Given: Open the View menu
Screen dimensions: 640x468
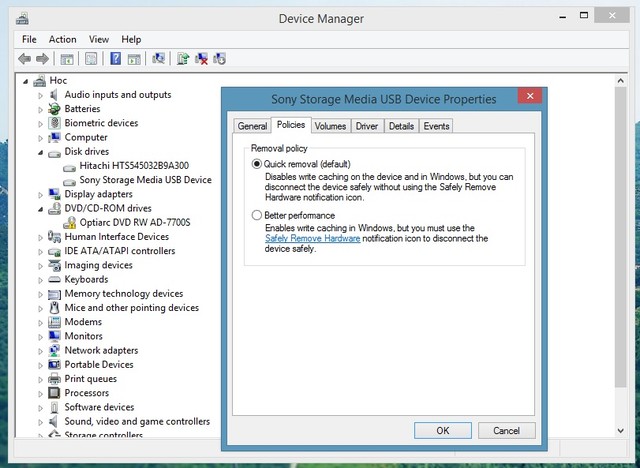Looking at the screenshot, I should coord(99,40).
